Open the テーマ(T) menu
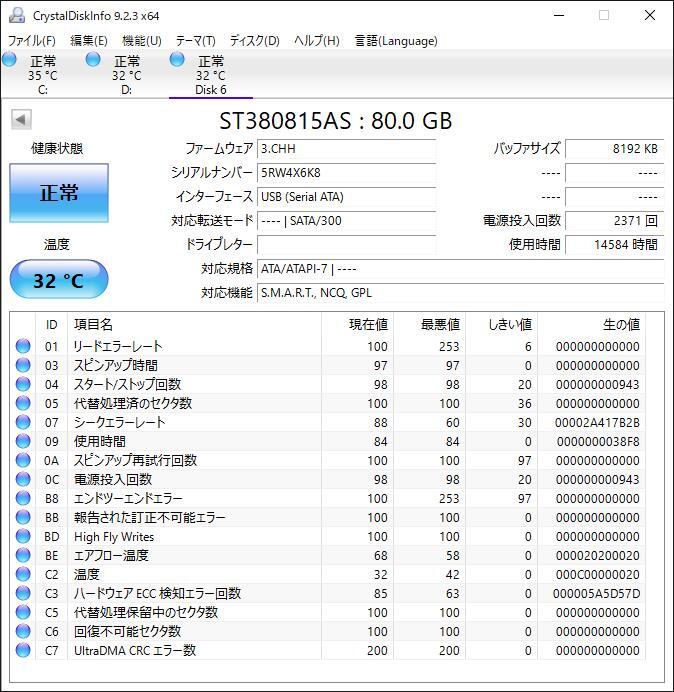This screenshot has width=674, height=692. pos(196,41)
